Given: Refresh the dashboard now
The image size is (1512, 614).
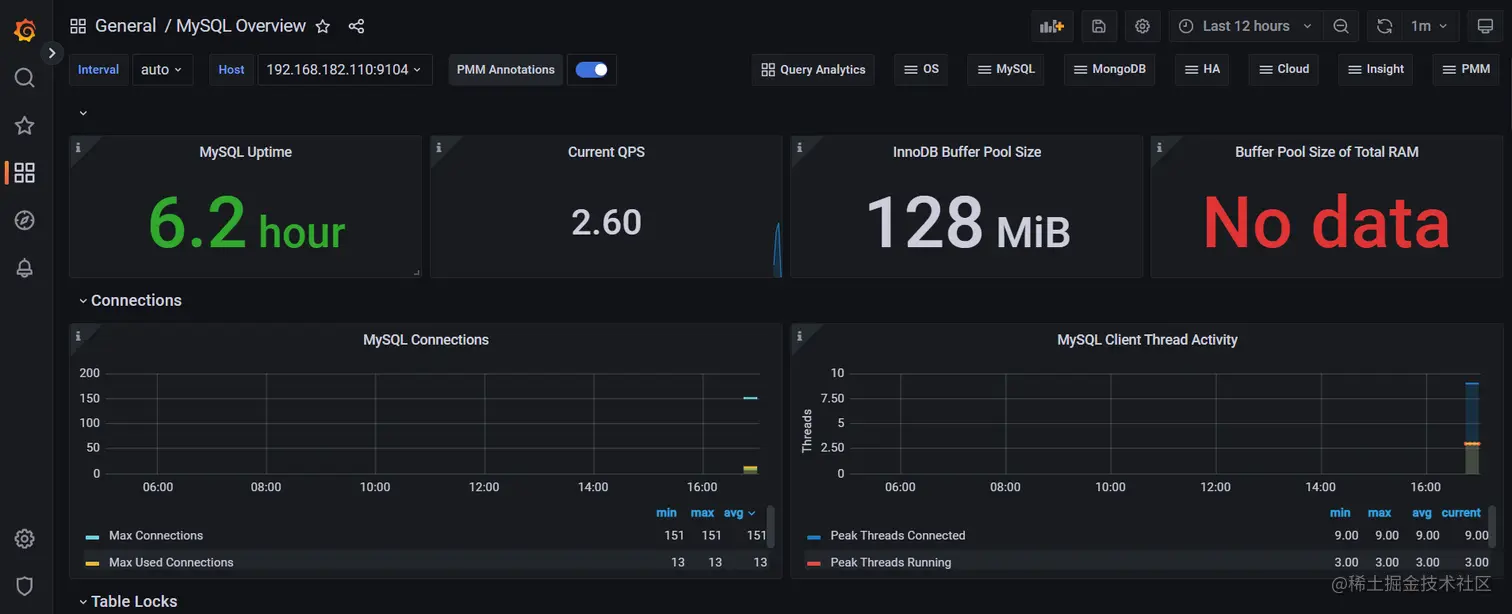Looking at the screenshot, I should (1384, 26).
